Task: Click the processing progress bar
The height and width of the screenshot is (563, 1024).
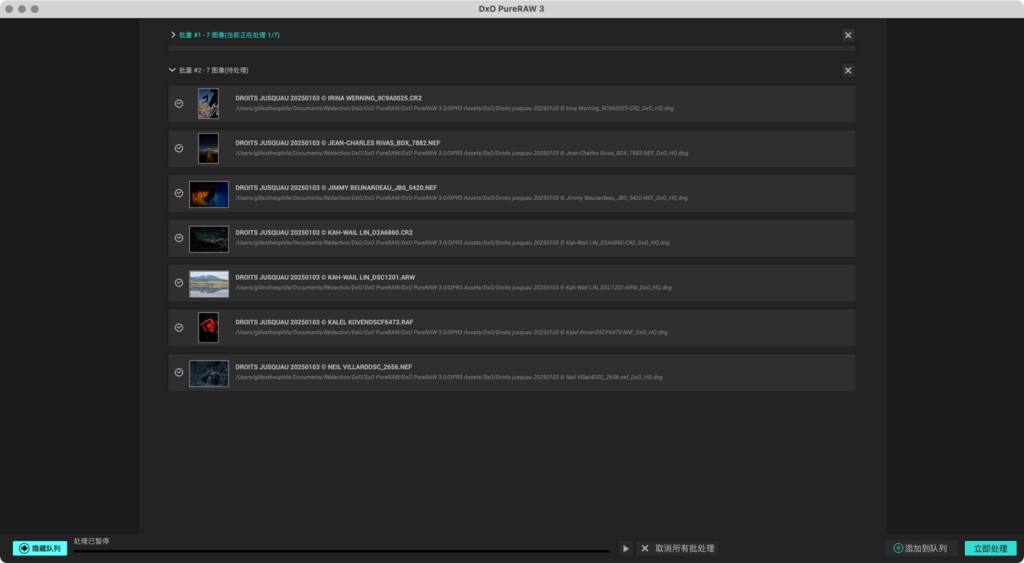Action: pyautogui.click(x=342, y=551)
